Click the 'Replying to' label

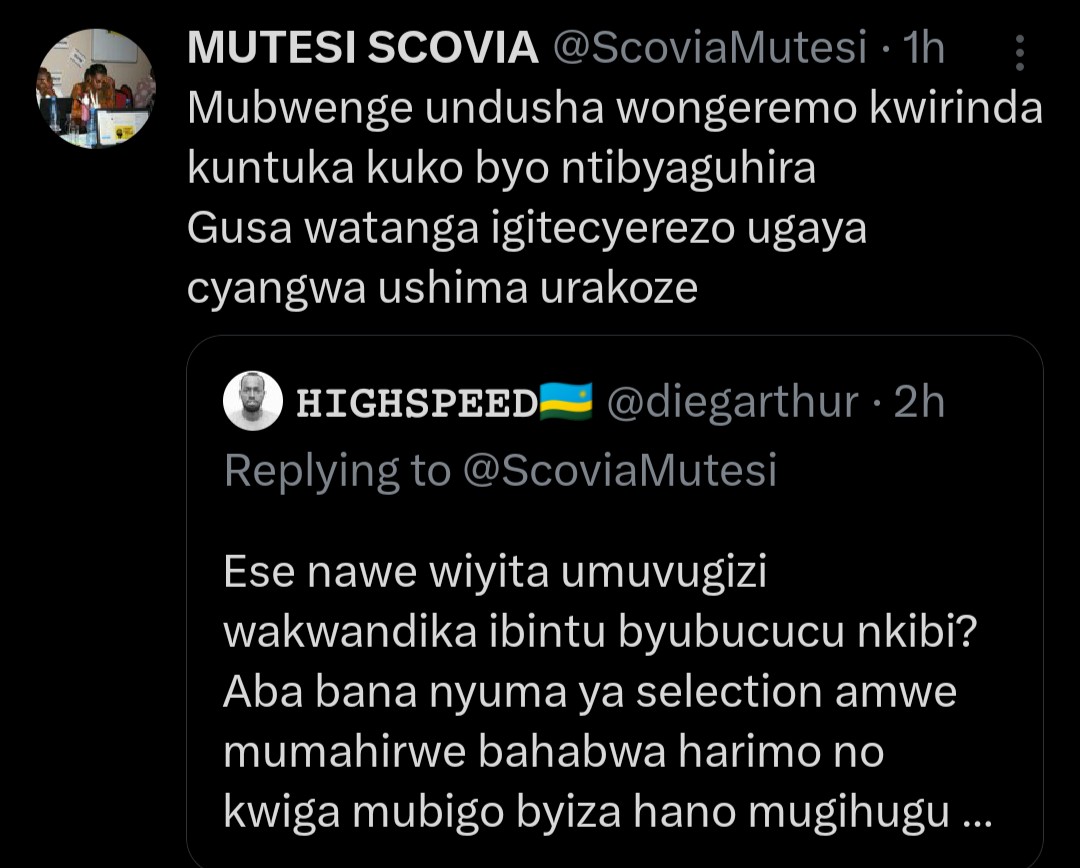pyautogui.click(x=338, y=470)
